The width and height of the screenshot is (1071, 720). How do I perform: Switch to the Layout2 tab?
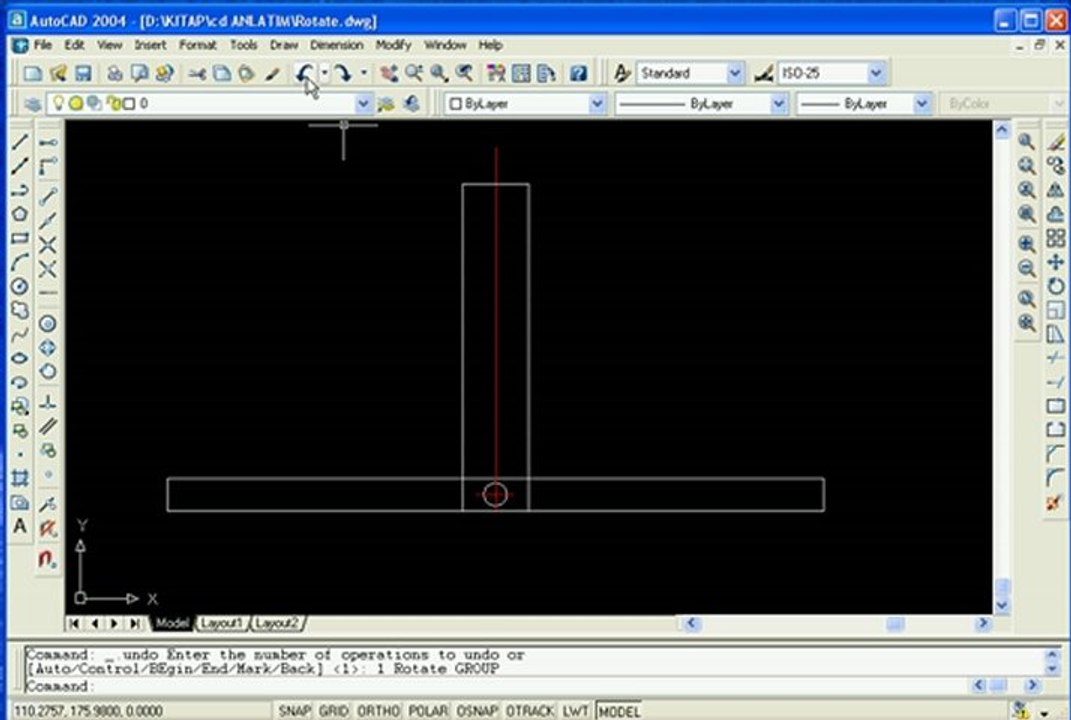(277, 623)
